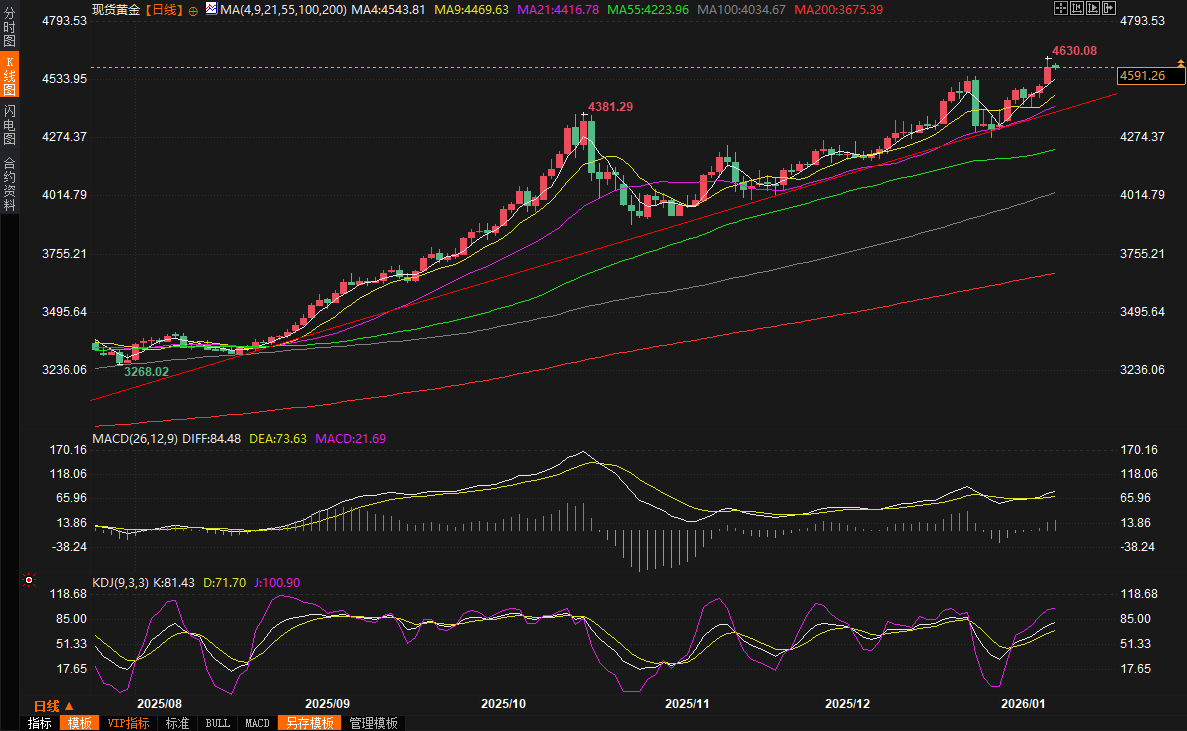This screenshot has width=1187, height=731.
Task: Click the MA indicator chart icon
Action: coord(211,9)
